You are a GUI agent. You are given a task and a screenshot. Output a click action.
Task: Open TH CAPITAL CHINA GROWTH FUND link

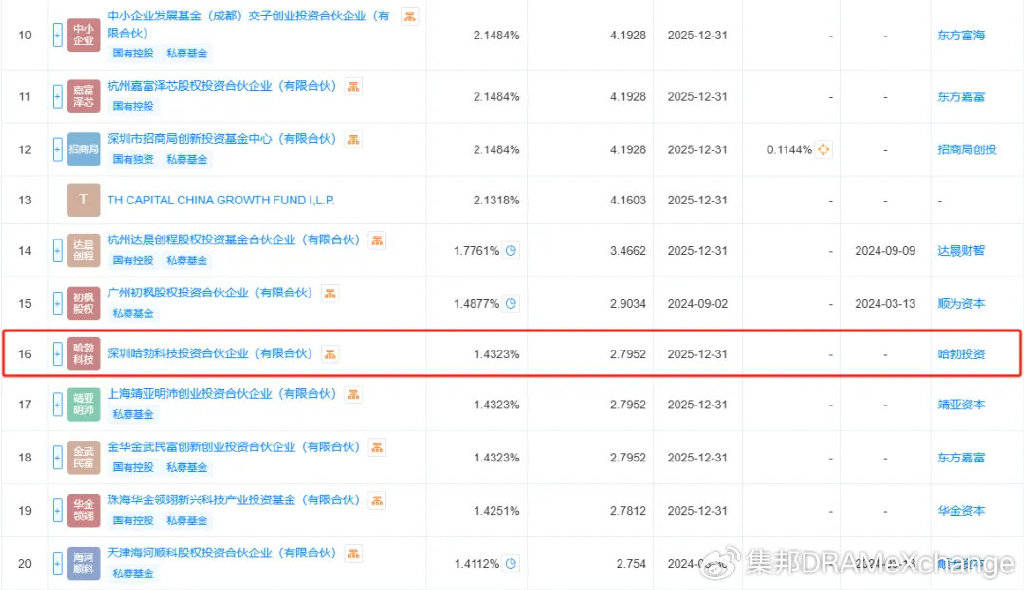pos(221,200)
